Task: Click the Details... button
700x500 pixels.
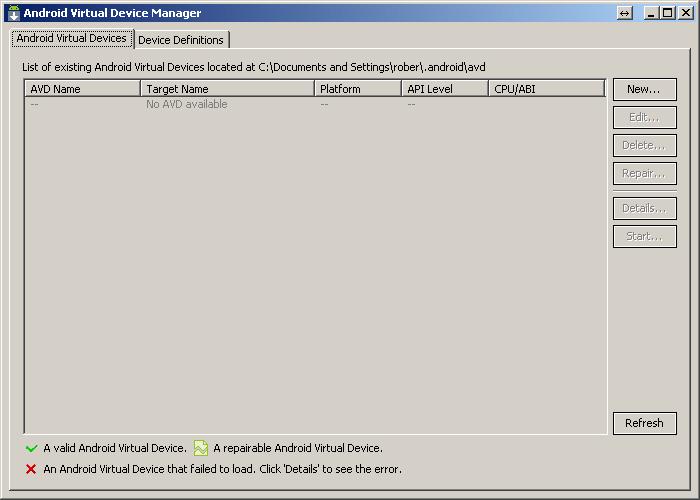Action: click(x=644, y=208)
